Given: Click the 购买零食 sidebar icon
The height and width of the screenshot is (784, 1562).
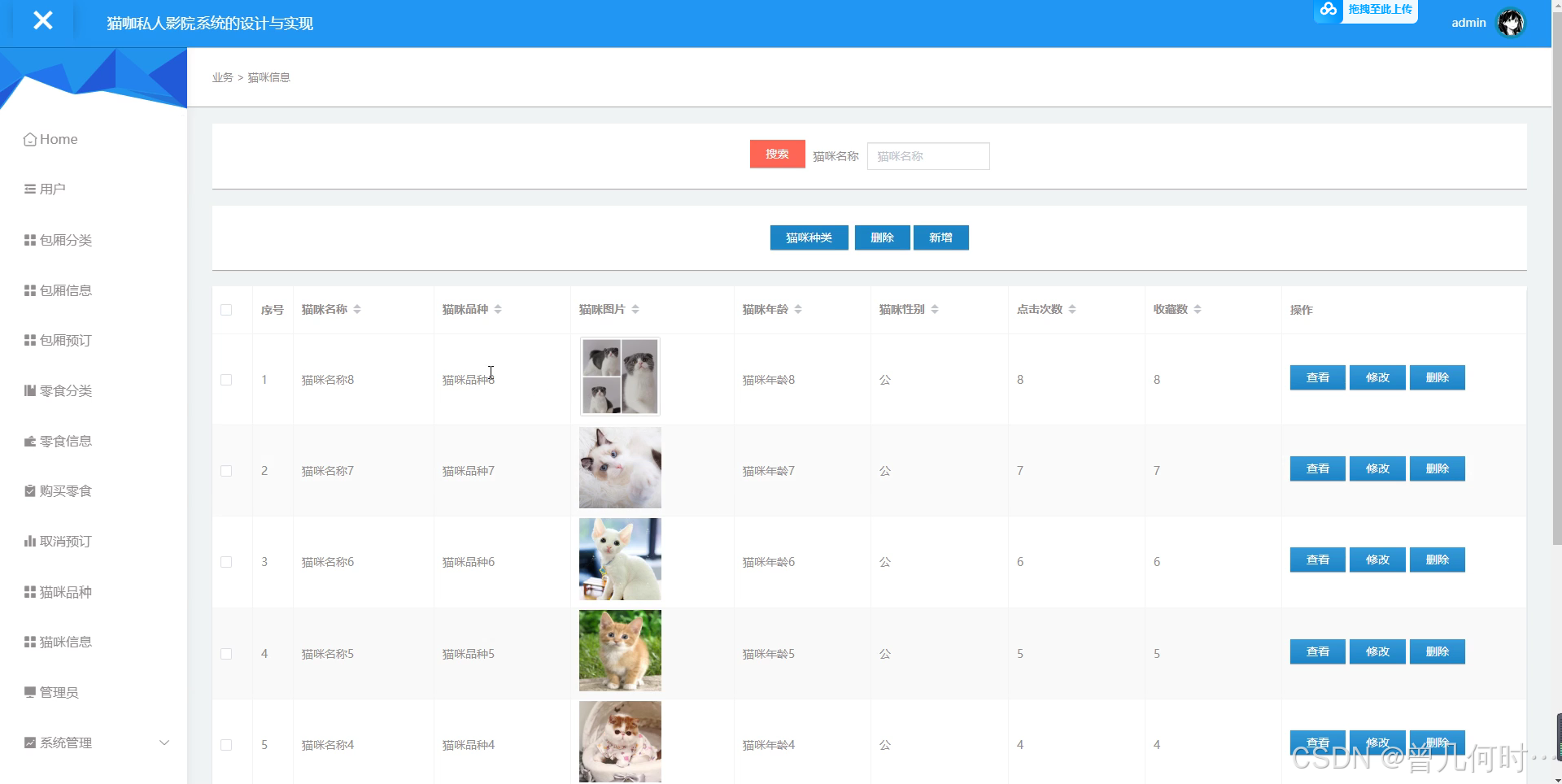Looking at the screenshot, I should click(x=30, y=491).
